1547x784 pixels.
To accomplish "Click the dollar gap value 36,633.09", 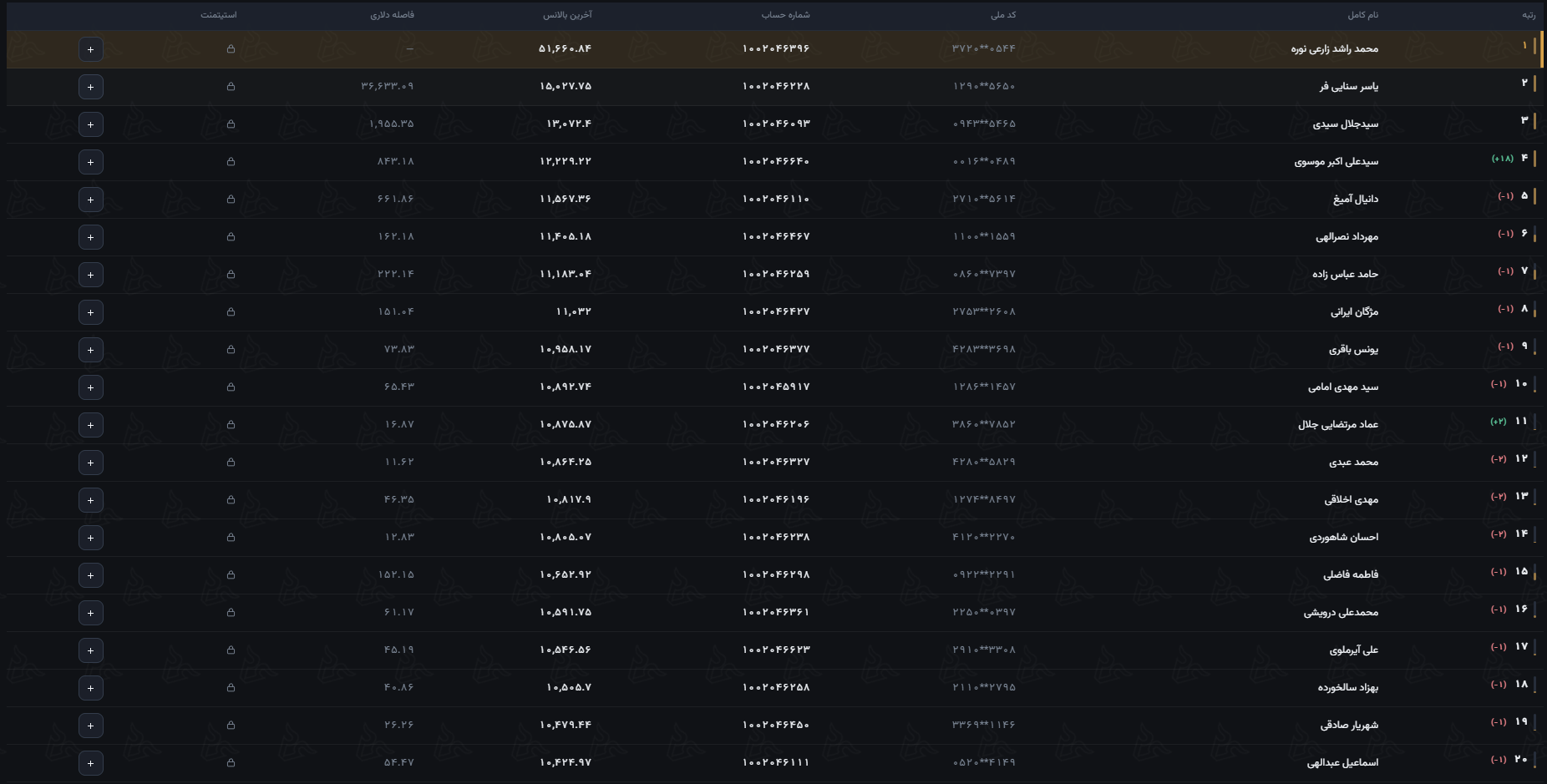I will click(x=388, y=87).
